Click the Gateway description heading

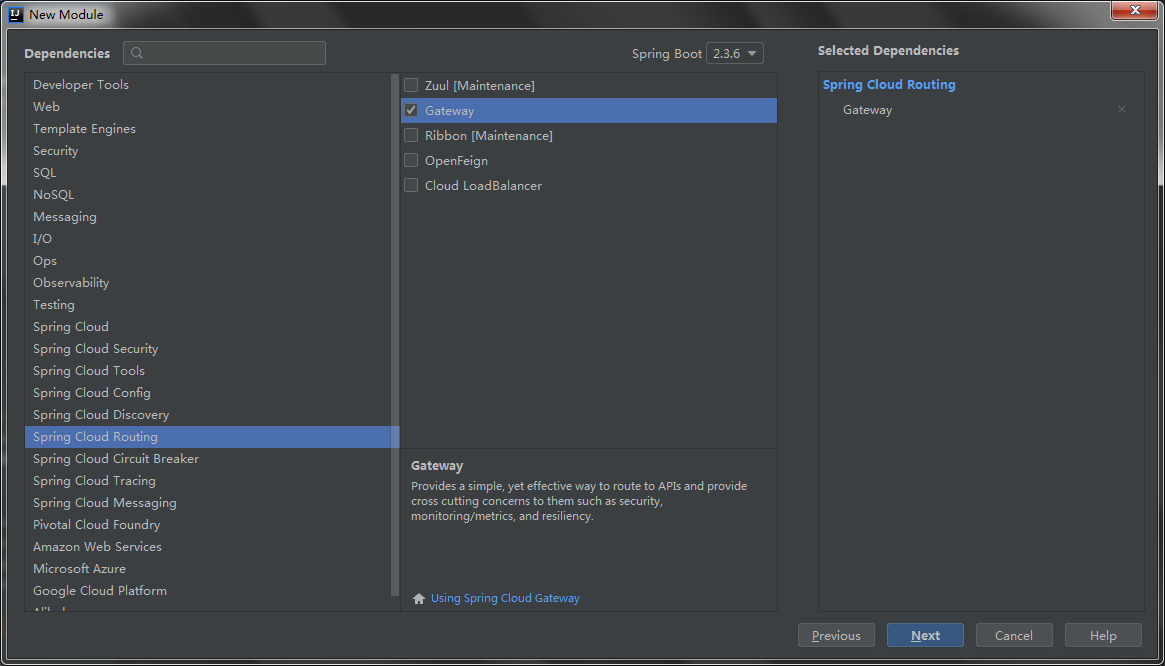pyautogui.click(x=437, y=466)
